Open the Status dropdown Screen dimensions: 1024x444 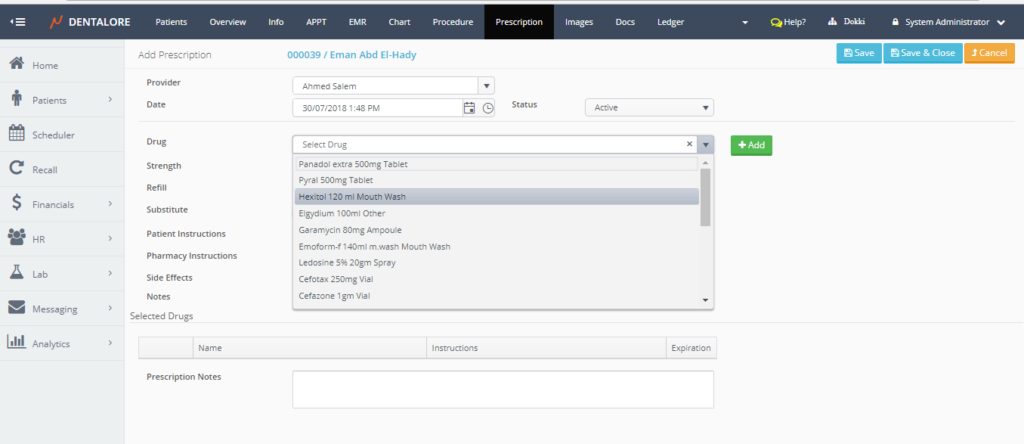[x=705, y=108]
